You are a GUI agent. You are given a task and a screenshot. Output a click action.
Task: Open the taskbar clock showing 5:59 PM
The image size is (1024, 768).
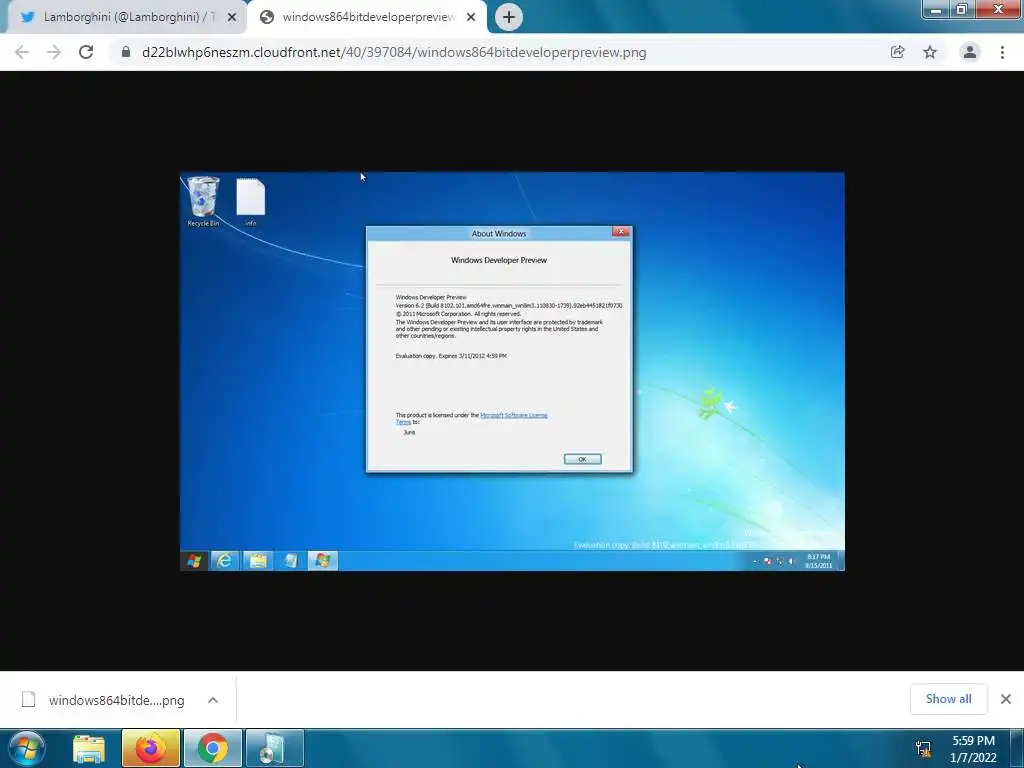coord(973,749)
